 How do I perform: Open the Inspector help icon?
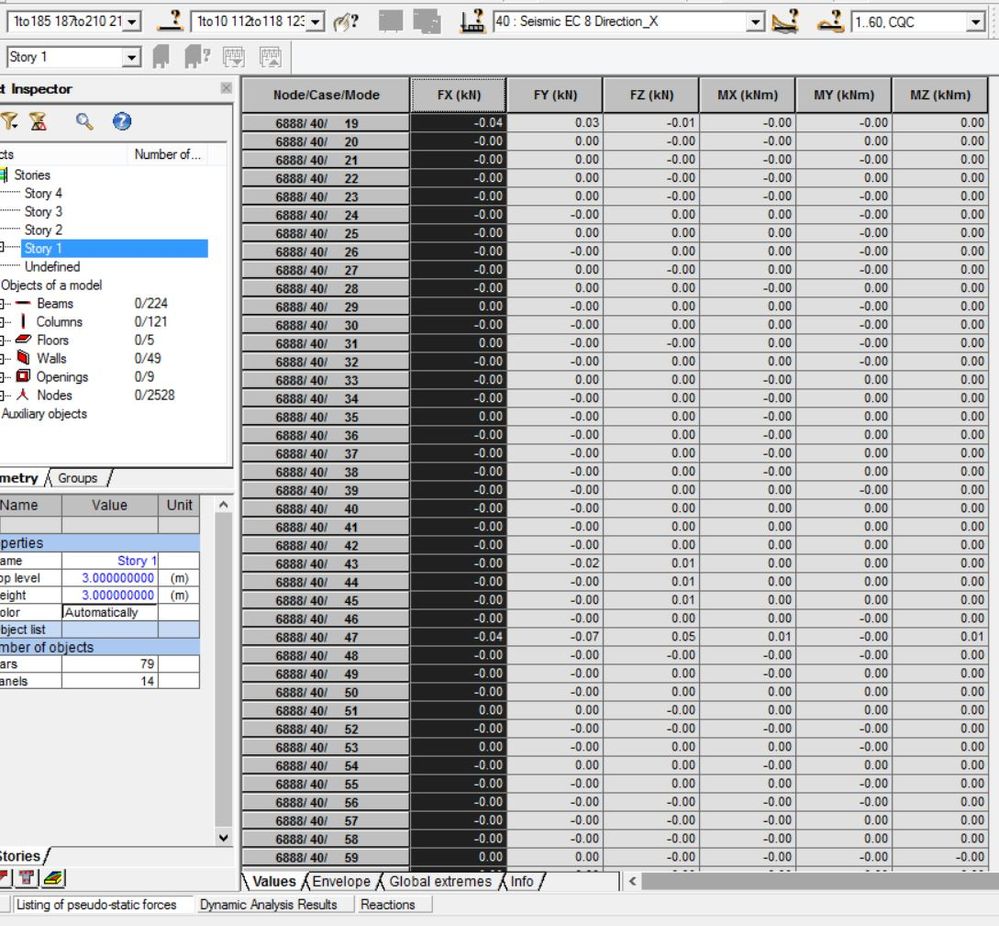(x=122, y=122)
